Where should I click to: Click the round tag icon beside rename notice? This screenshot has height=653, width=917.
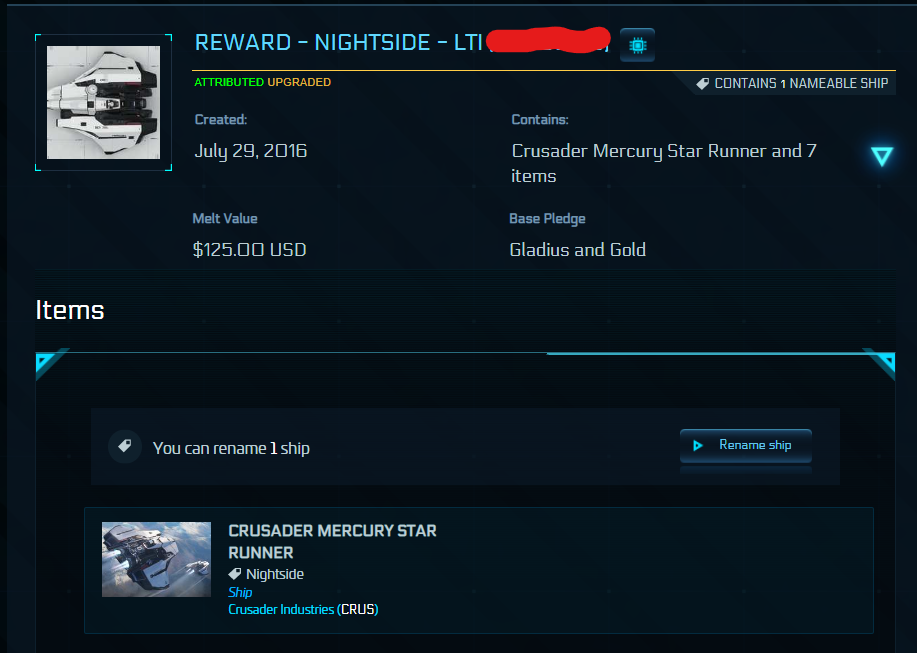click(x=125, y=447)
